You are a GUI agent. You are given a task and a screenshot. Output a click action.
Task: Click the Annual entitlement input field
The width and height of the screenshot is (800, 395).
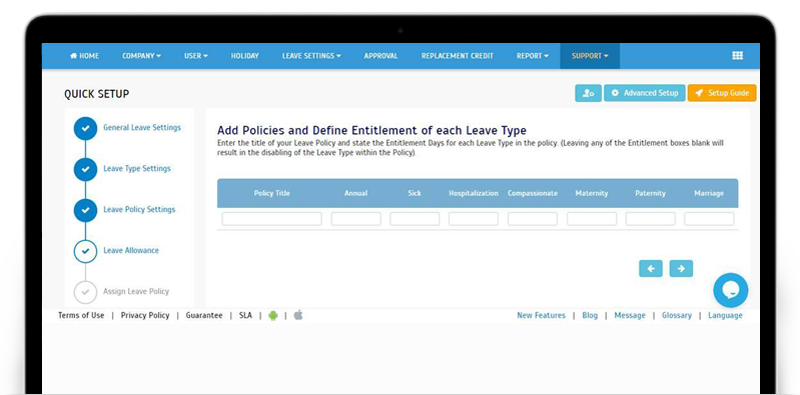(x=356, y=219)
